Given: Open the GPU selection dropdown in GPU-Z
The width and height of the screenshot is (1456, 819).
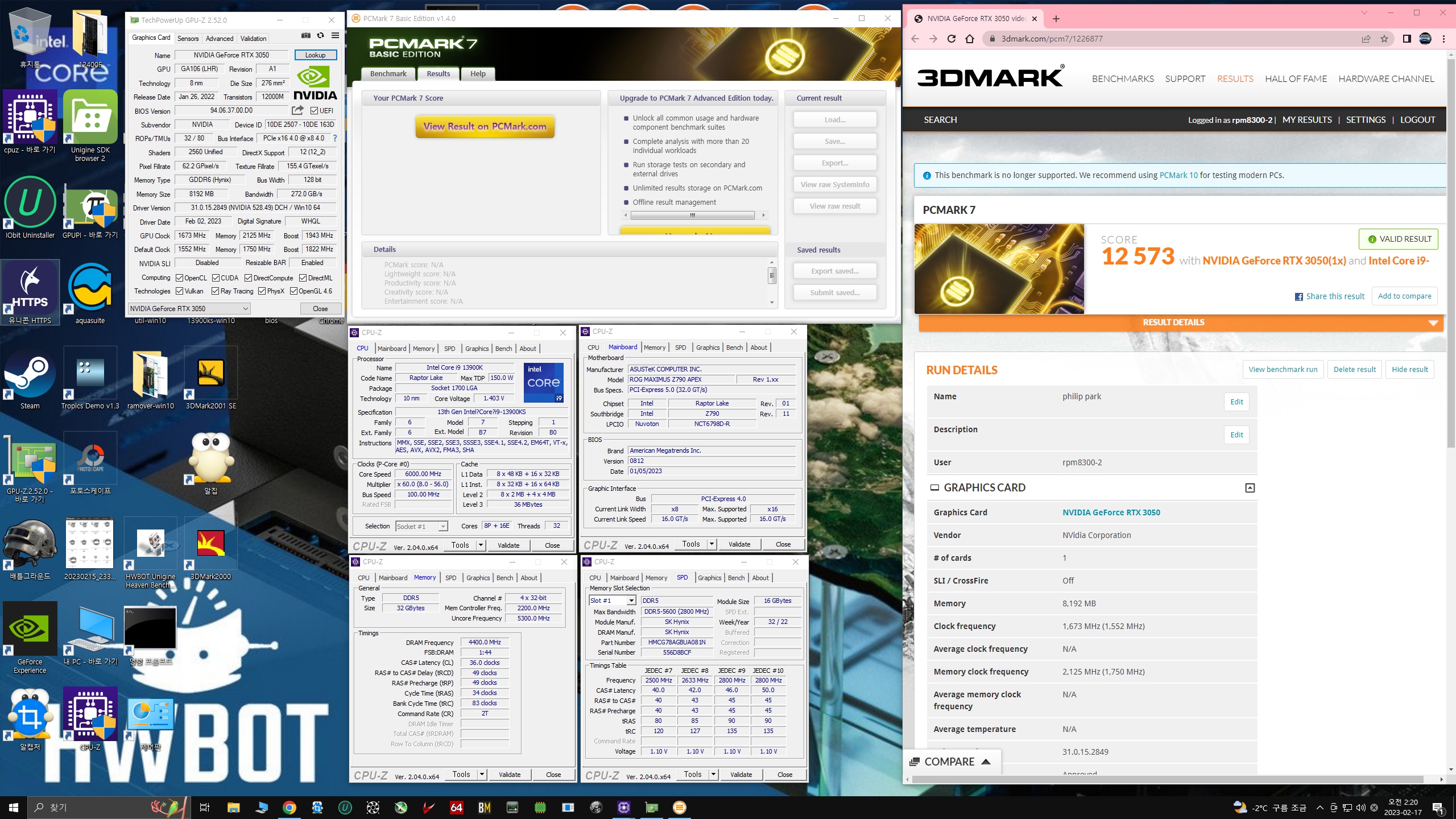Looking at the screenshot, I should (189, 309).
